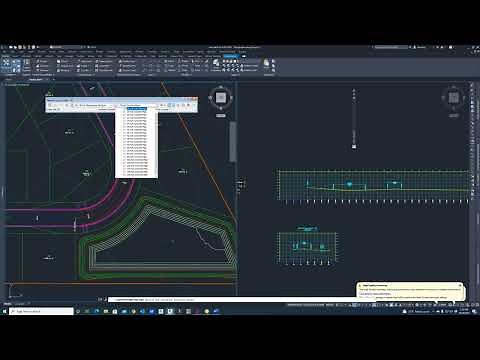This screenshot has width=480, height=360.
Task: Click the left viewport's vertical scrollbar thumb
Action: 233,142
